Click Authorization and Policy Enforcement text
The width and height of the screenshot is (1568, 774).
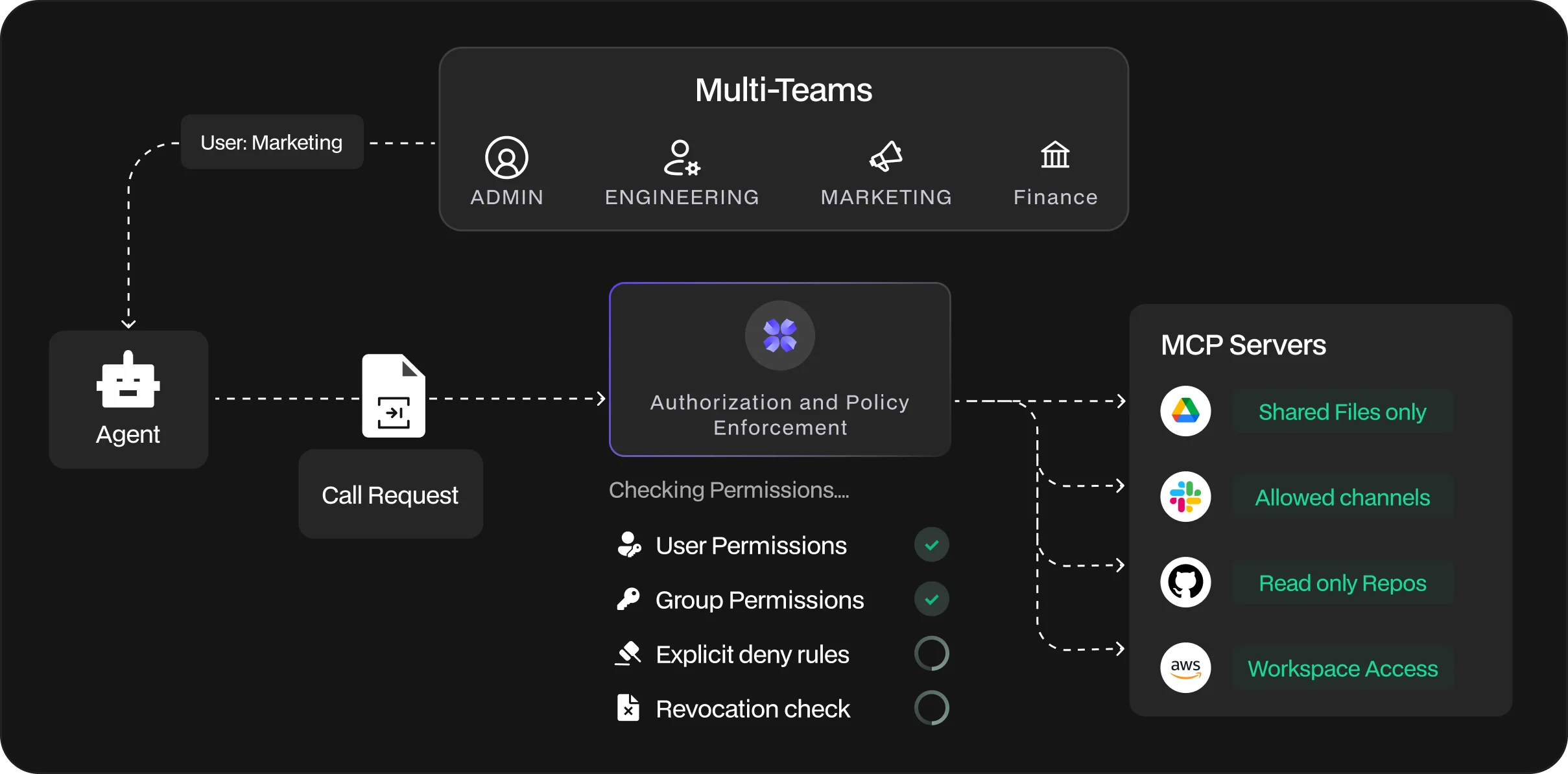coord(780,415)
